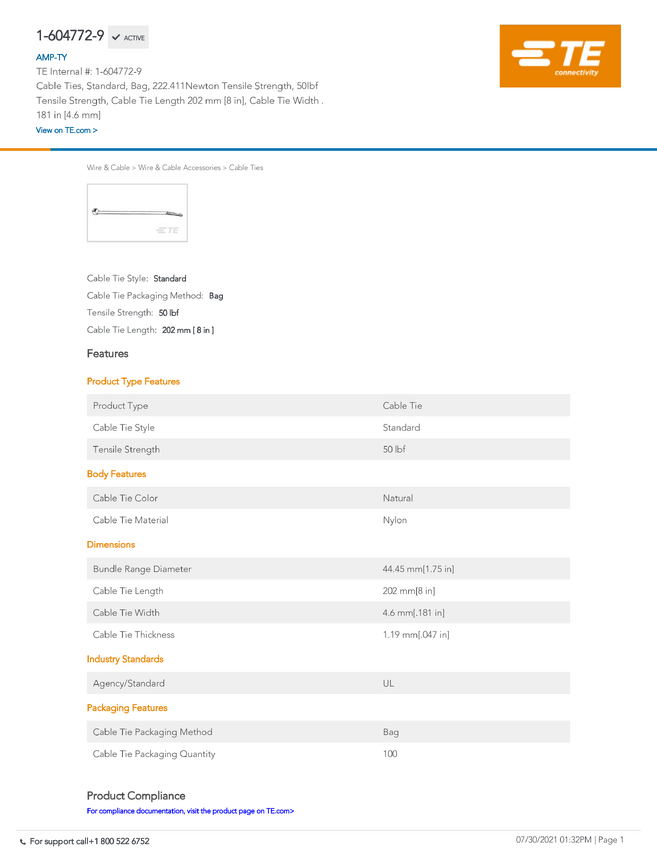Click summary line Cable Tie Style: Standard
The image size is (657, 850).
tap(137, 279)
